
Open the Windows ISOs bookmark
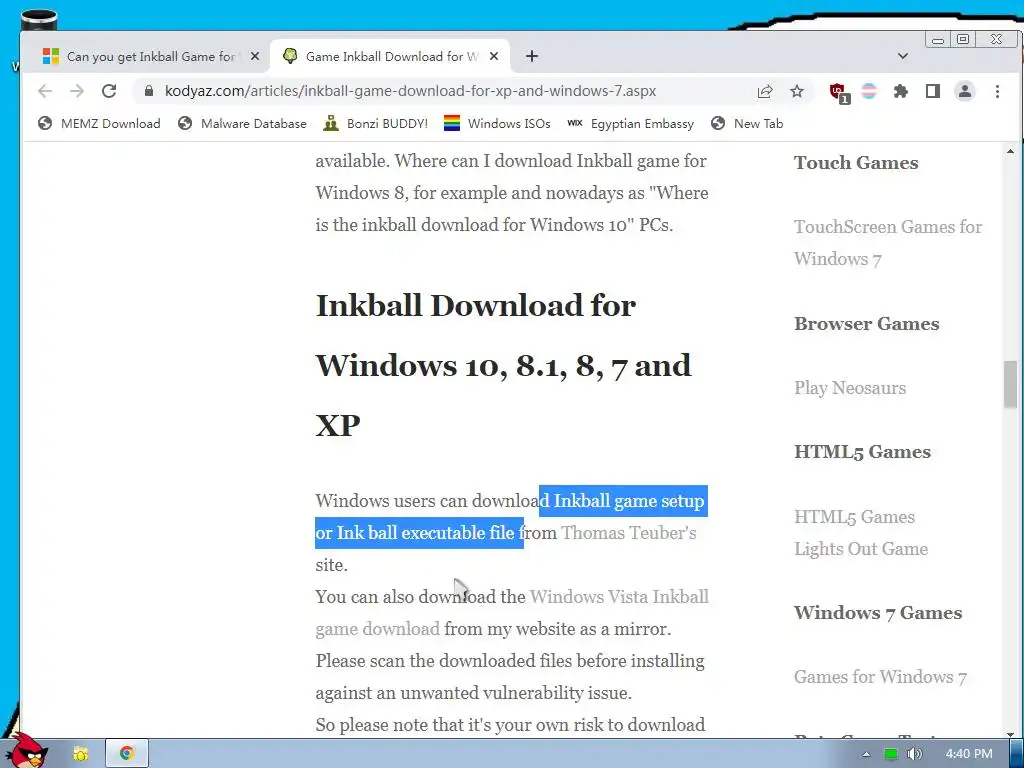point(497,123)
